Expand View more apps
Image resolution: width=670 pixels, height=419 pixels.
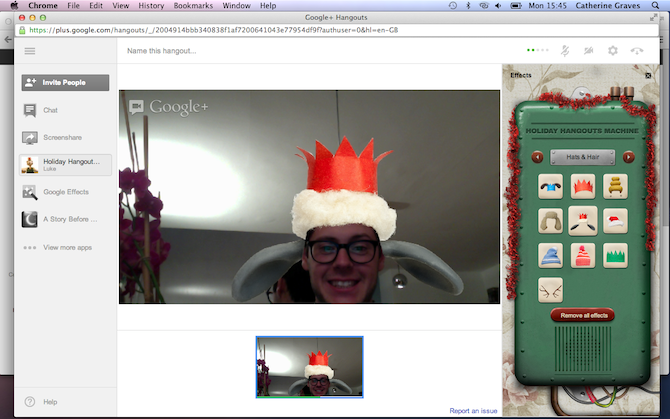pos(65,247)
